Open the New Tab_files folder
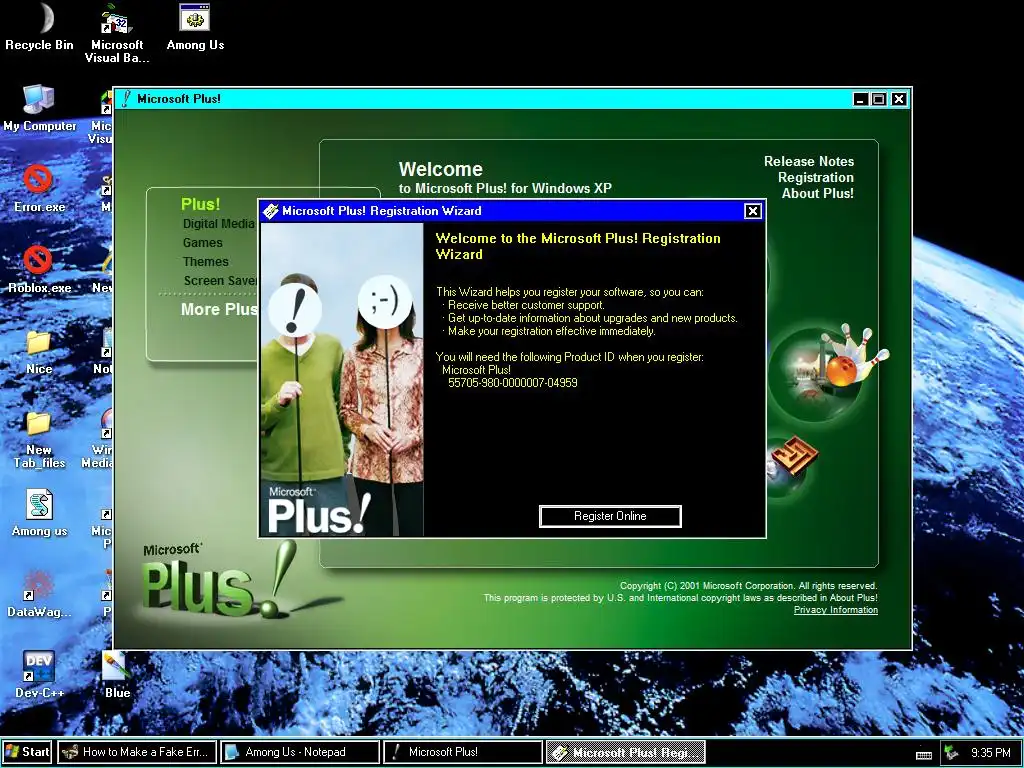The image size is (1024, 768). point(39,438)
